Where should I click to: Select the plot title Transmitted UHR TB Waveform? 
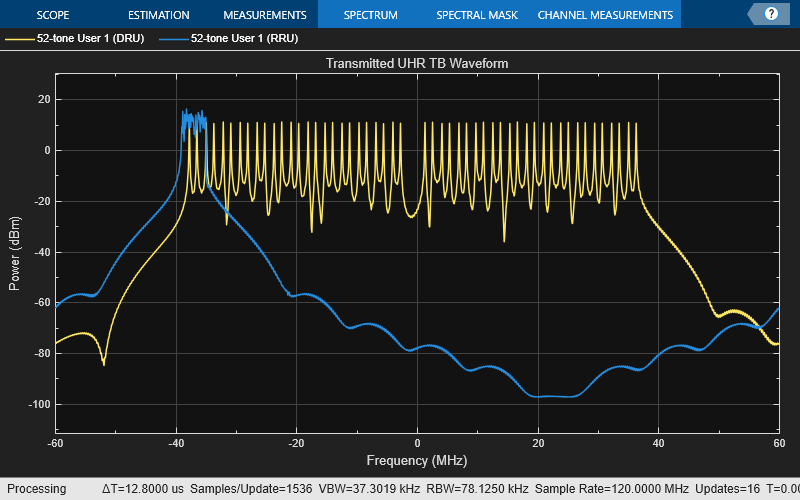(417, 64)
